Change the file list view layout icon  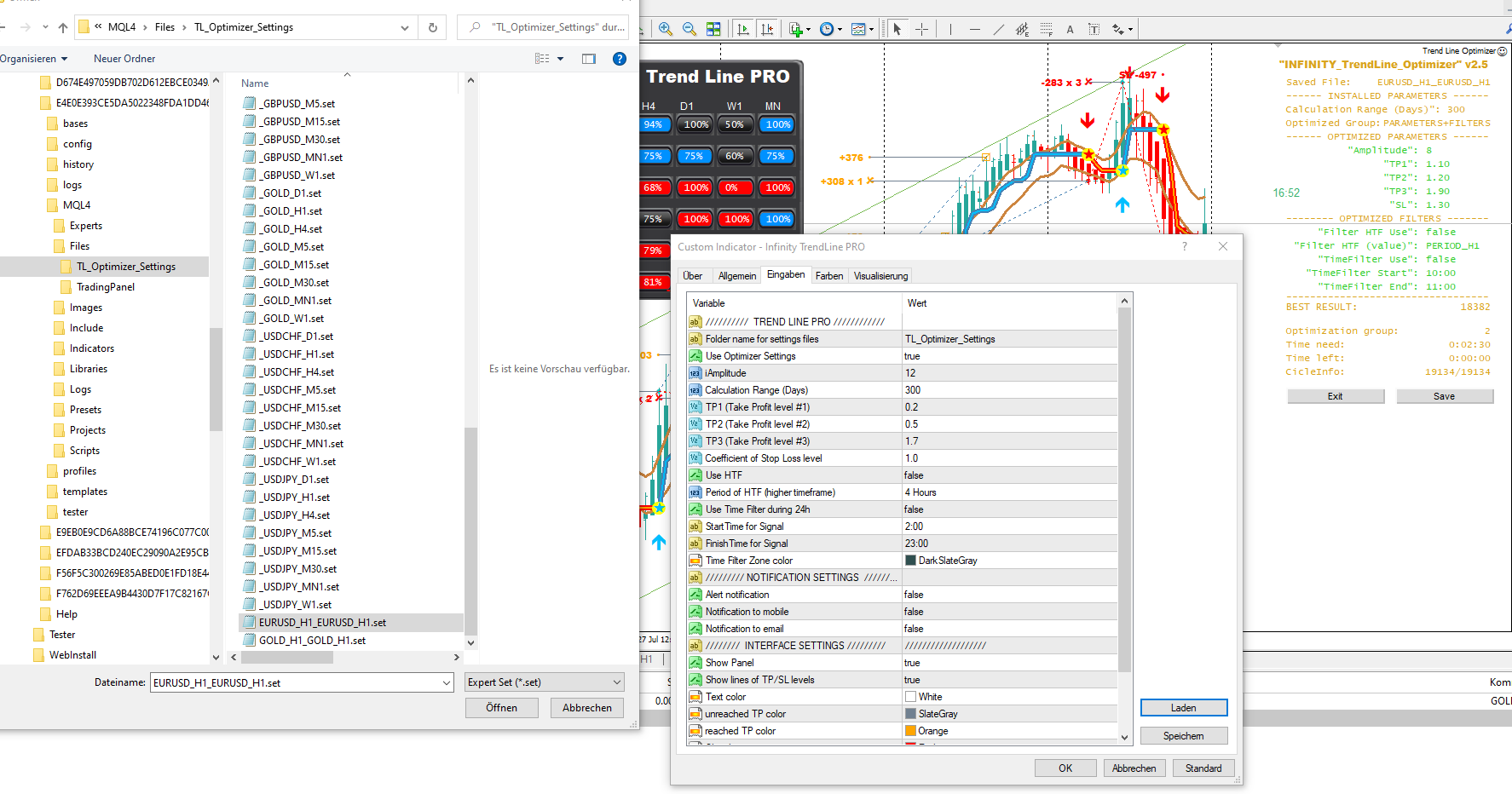pyautogui.click(x=542, y=59)
